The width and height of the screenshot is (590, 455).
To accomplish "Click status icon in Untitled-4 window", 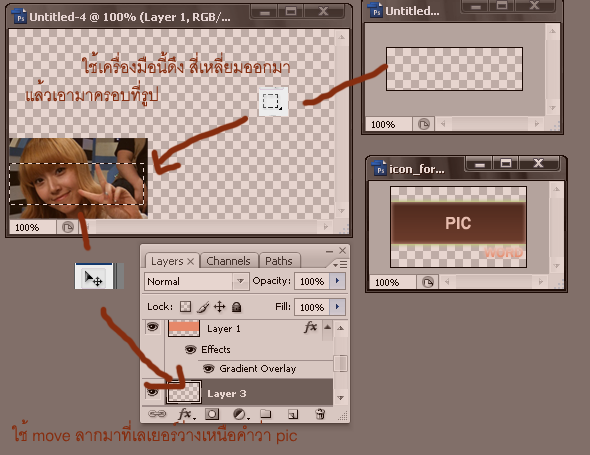I will (68, 227).
